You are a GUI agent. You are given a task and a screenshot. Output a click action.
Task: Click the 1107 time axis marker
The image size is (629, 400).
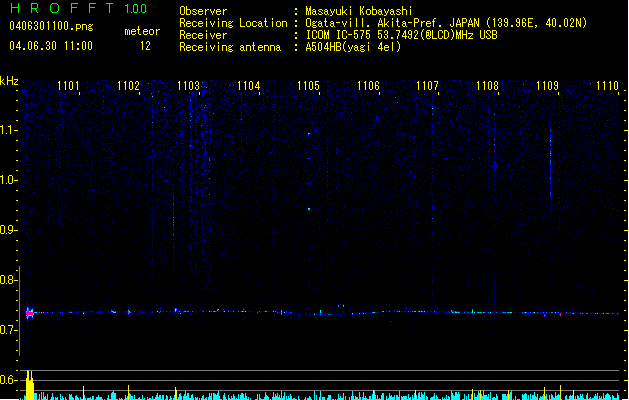428,85
